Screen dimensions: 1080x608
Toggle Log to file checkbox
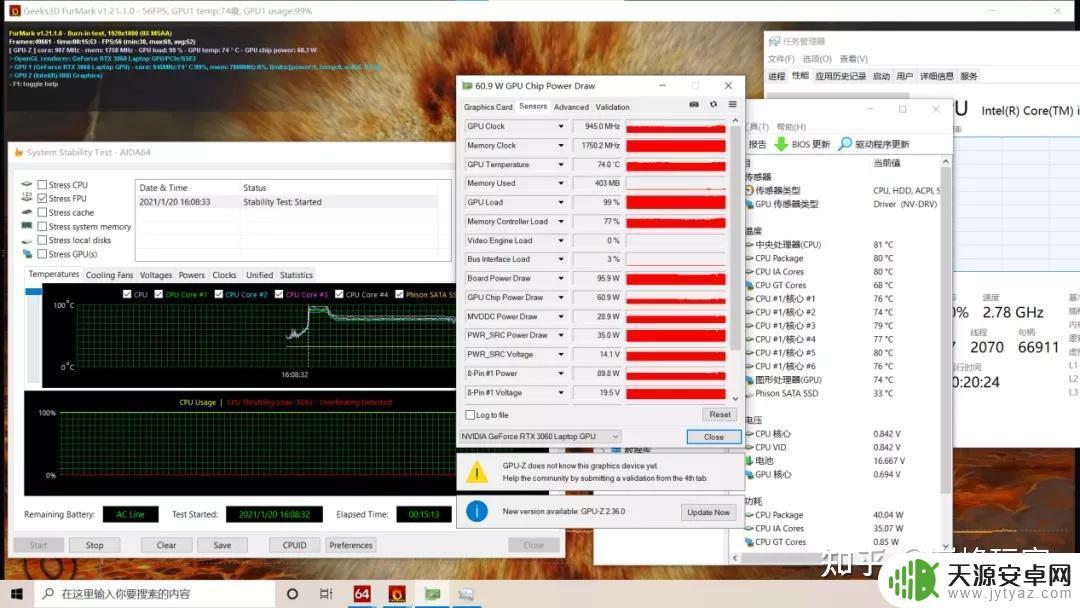click(x=470, y=415)
